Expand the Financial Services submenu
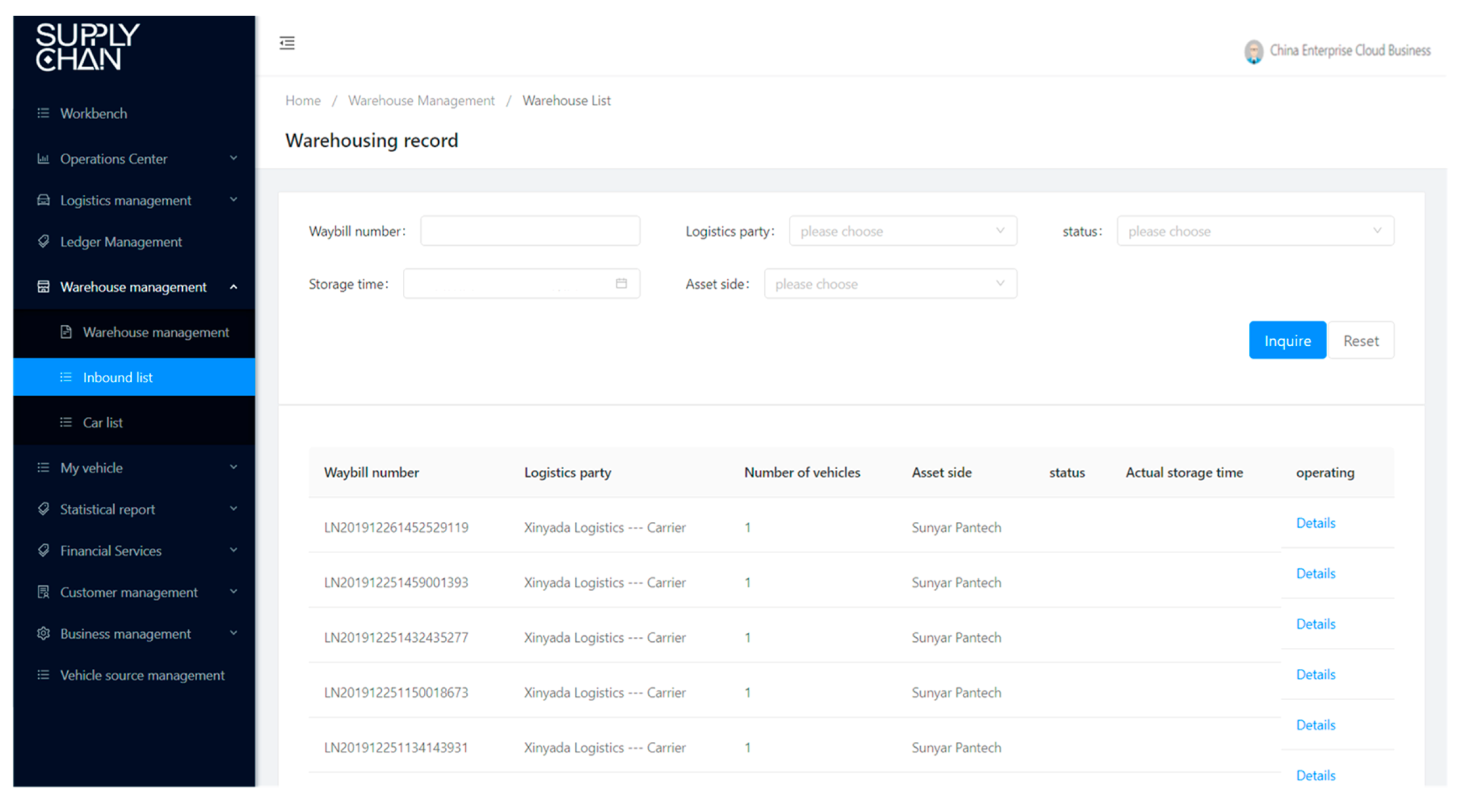 [233, 550]
